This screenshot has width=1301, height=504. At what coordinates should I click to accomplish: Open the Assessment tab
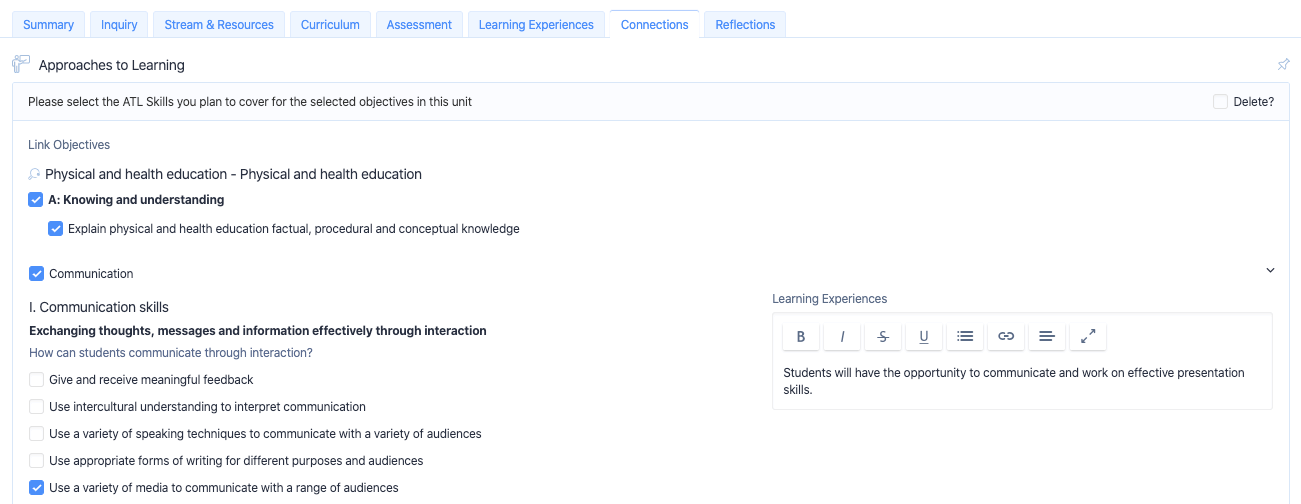pos(419,25)
